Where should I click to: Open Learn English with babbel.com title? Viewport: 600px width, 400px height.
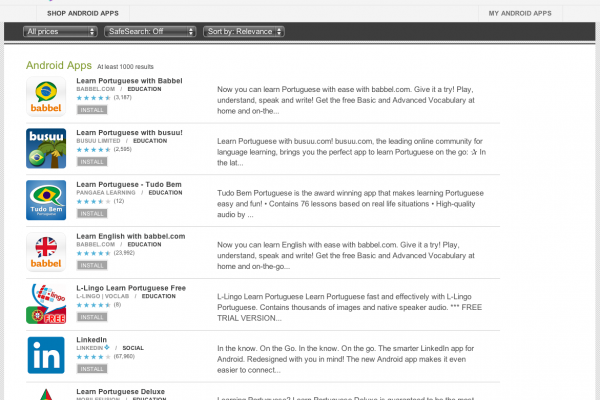[130, 236]
